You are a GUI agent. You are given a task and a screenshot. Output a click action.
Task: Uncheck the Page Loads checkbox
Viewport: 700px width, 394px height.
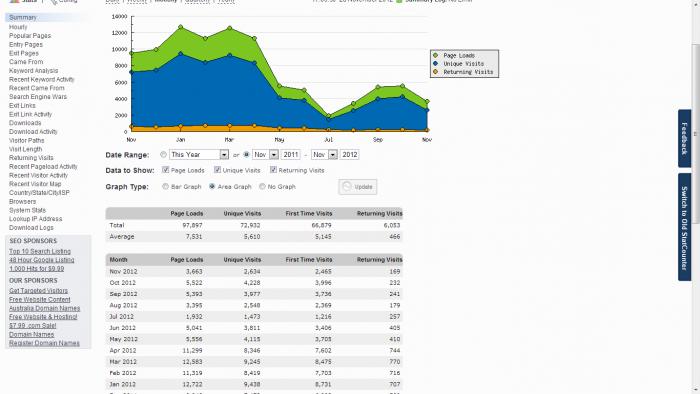[x=166, y=170]
